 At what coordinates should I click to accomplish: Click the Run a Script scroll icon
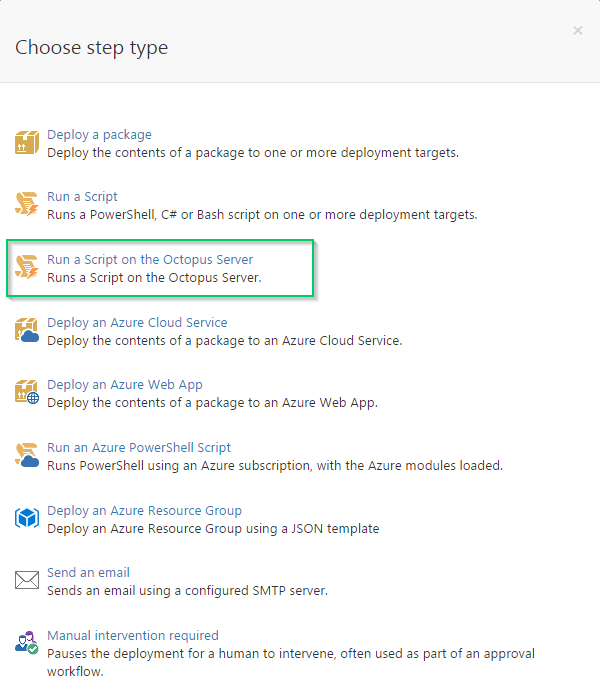27,204
